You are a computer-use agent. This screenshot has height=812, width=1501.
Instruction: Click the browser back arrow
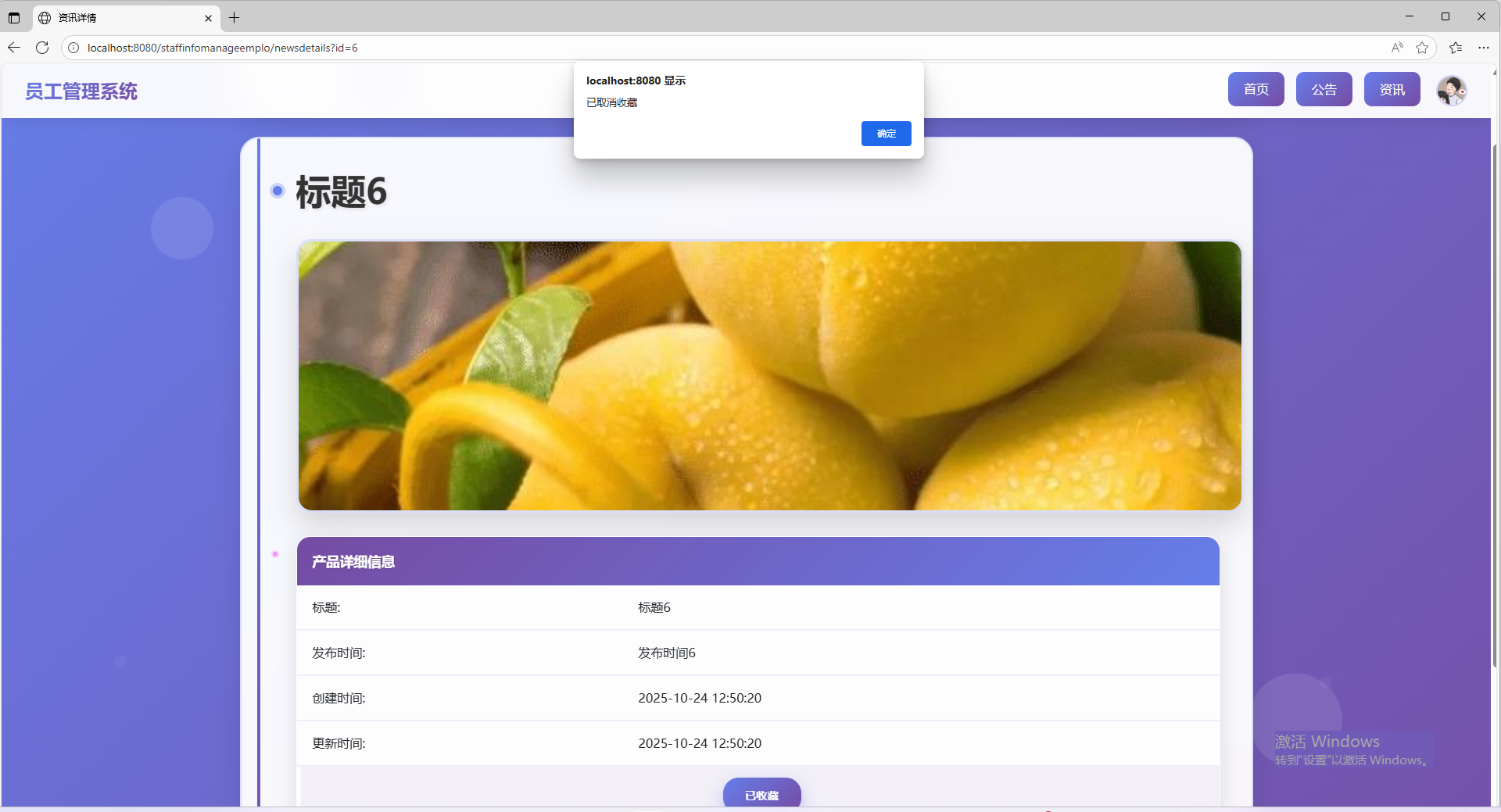14,48
